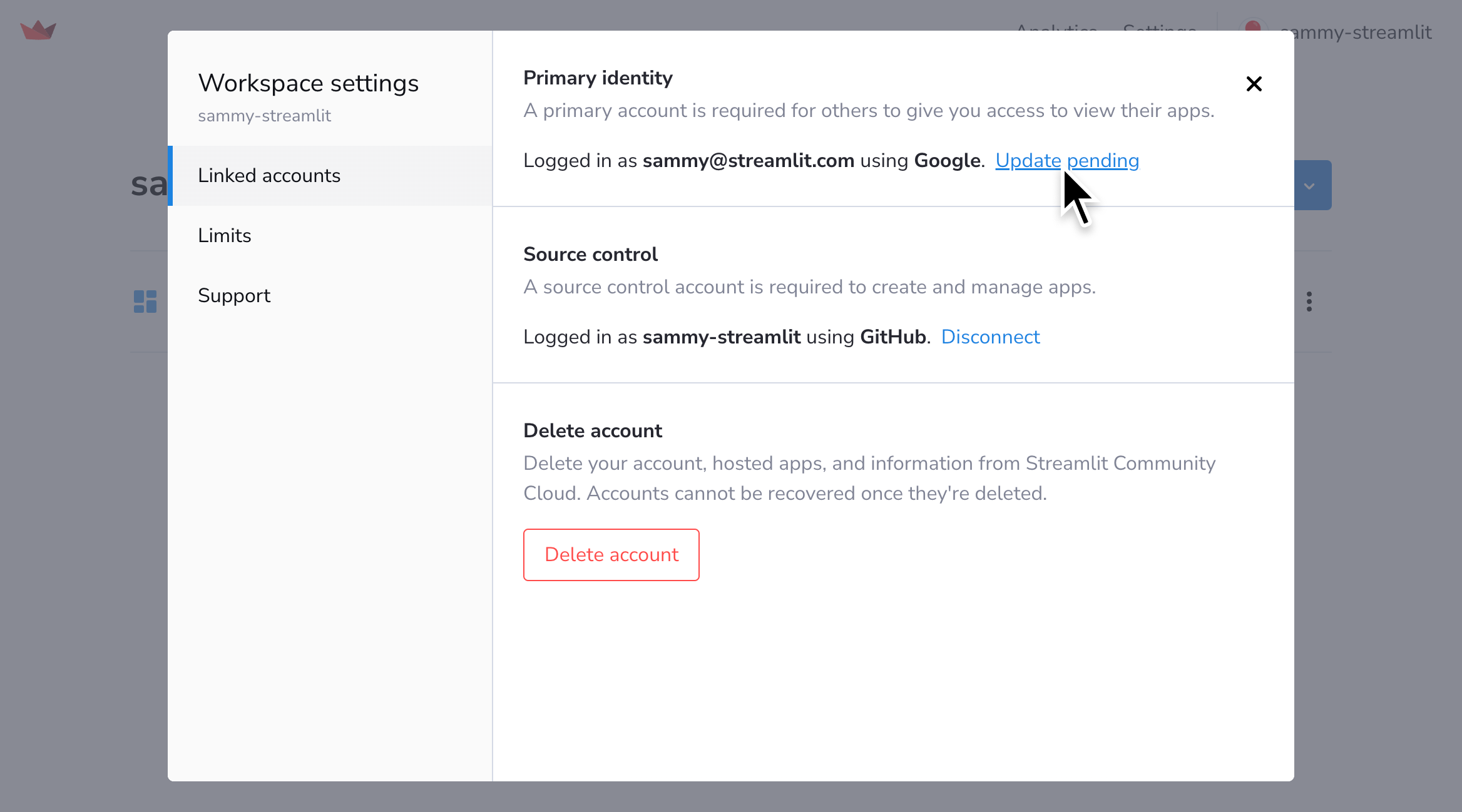Expand the blue button dropdown chevron

click(1309, 186)
